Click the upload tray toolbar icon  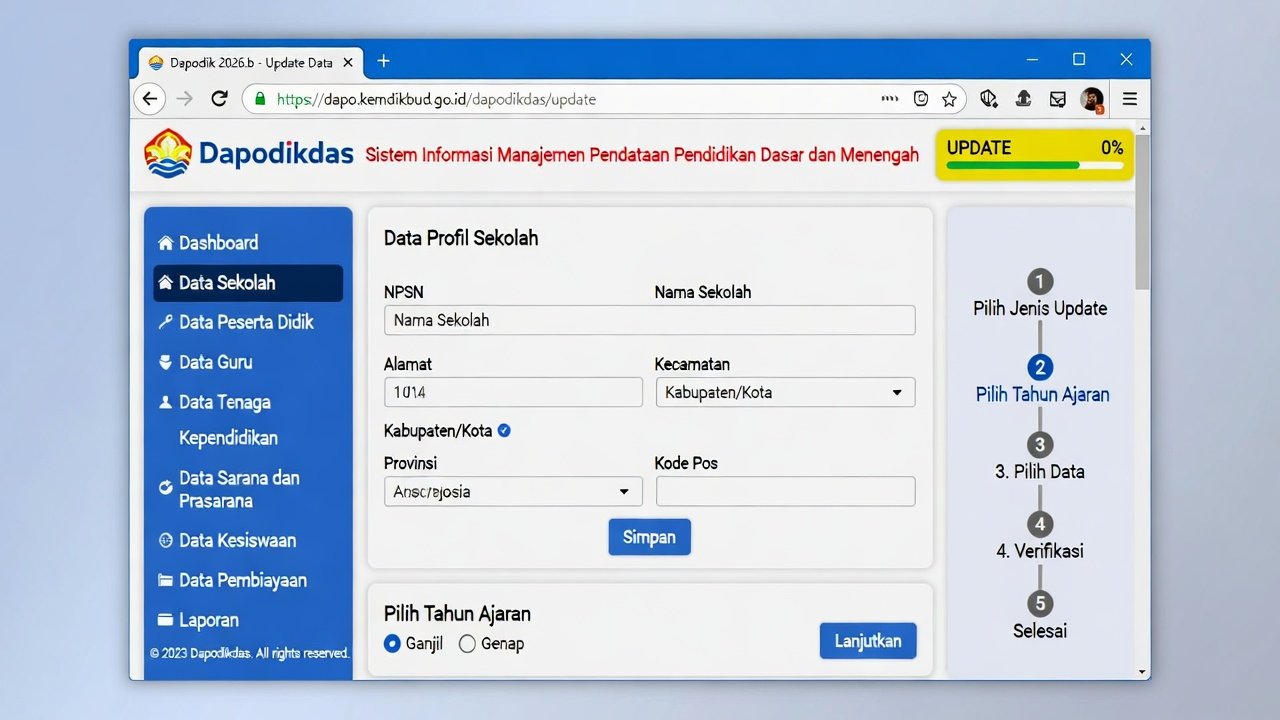[x=1023, y=98]
